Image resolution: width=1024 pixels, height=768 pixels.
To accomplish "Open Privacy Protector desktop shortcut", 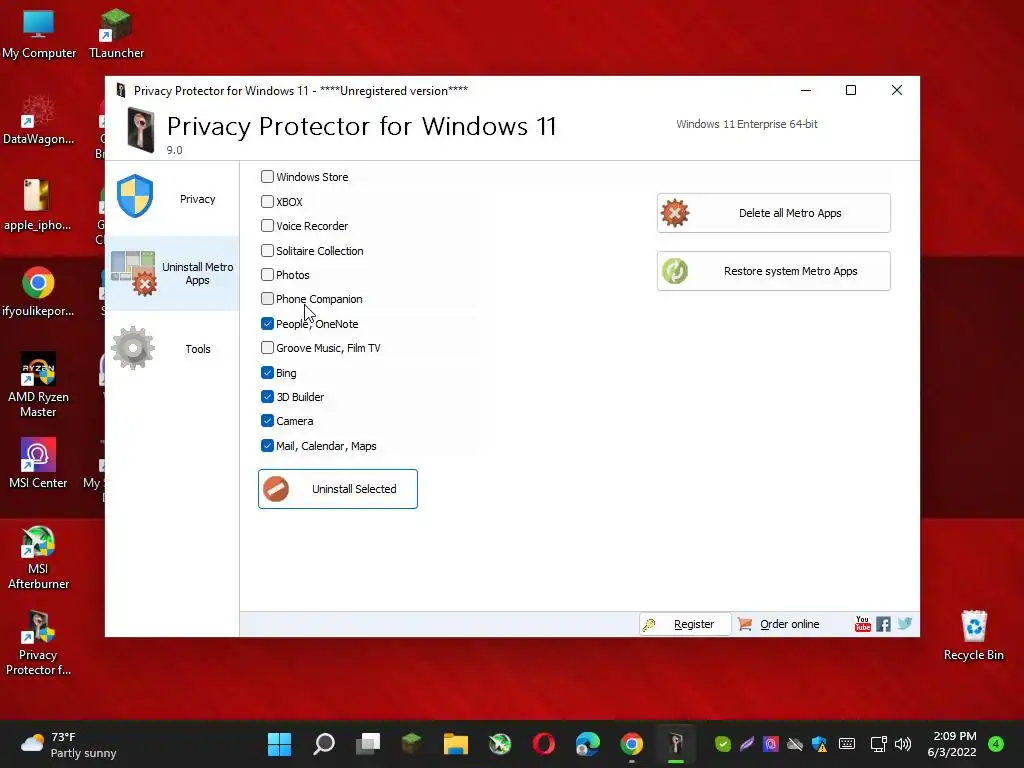I will click(38, 643).
